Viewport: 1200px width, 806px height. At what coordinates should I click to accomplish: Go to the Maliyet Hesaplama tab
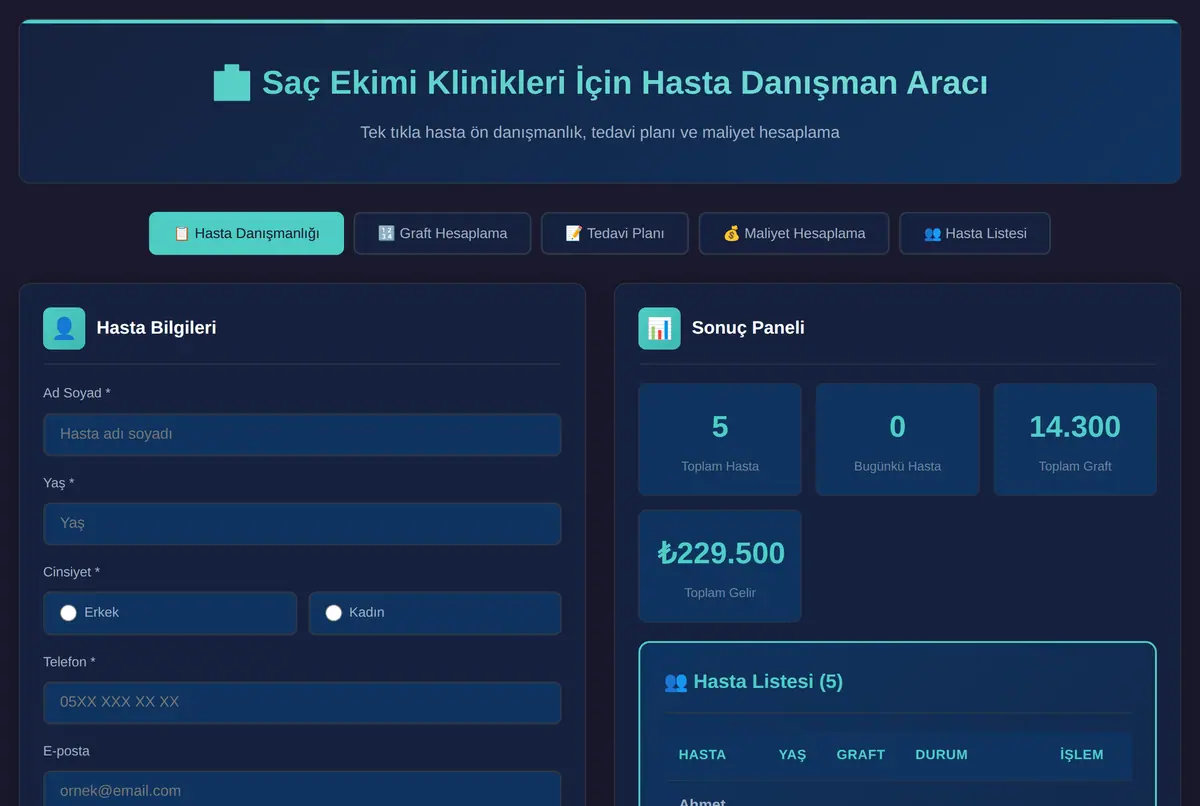pos(794,233)
